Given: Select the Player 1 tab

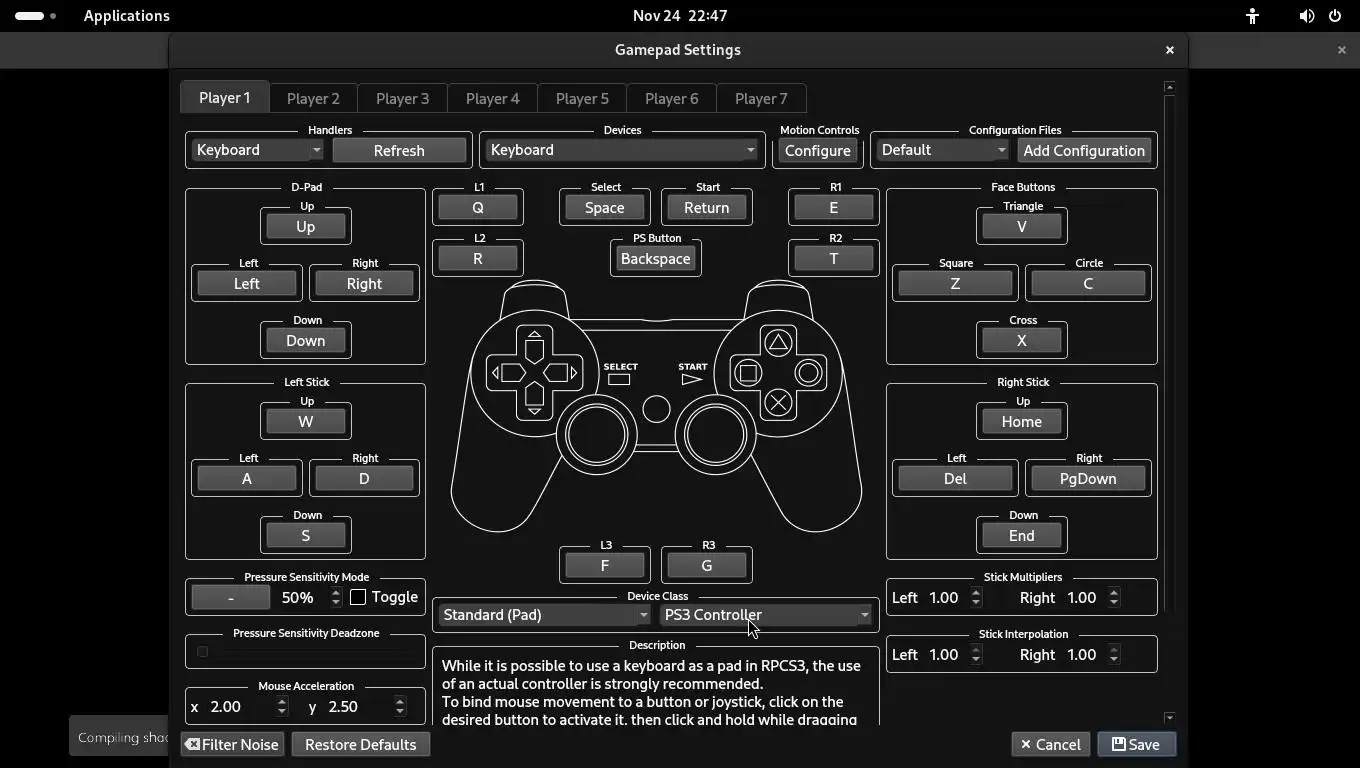Looking at the screenshot, I should (224, 97).
